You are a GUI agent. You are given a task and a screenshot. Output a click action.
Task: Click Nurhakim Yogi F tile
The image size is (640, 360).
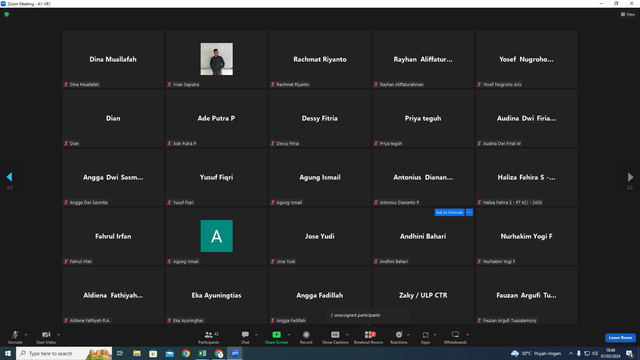coord(526,236)
